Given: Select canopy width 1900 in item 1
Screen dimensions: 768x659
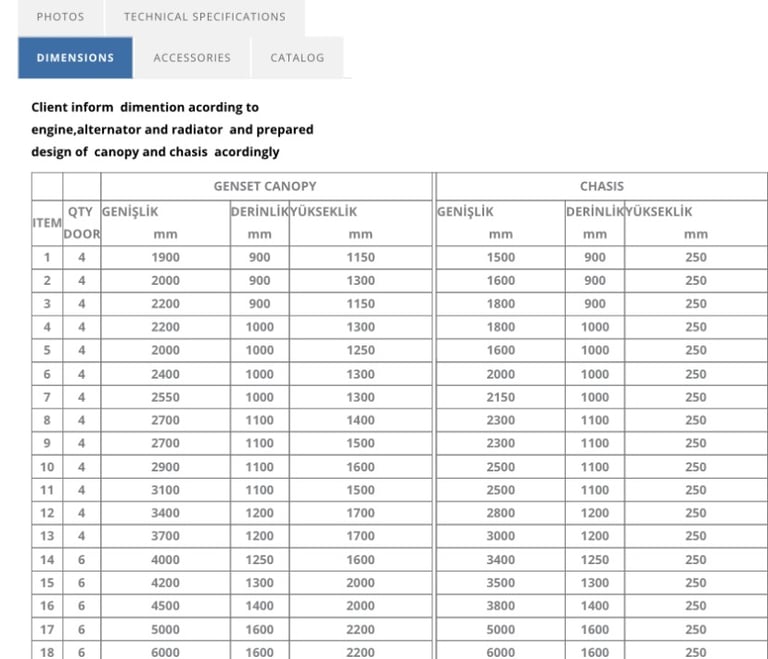Looking at the screenshot, I should 166,257.
